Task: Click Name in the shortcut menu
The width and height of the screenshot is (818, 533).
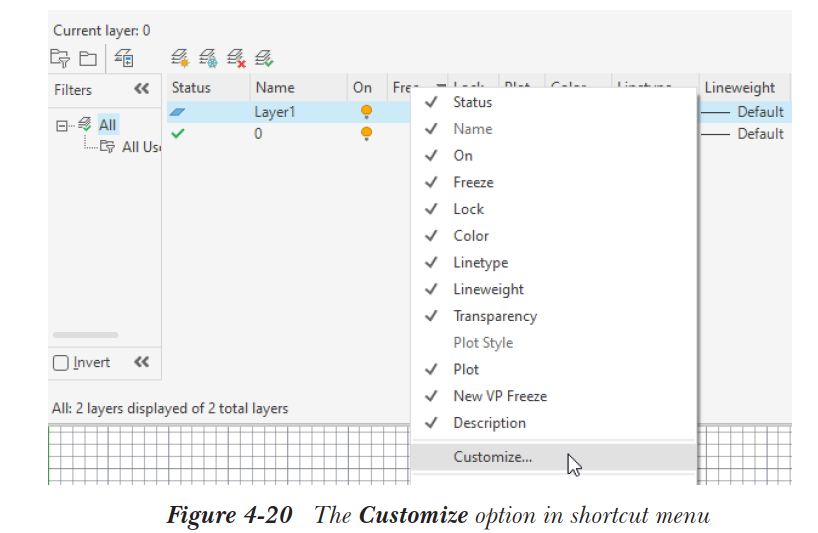Action: [554, 129]
